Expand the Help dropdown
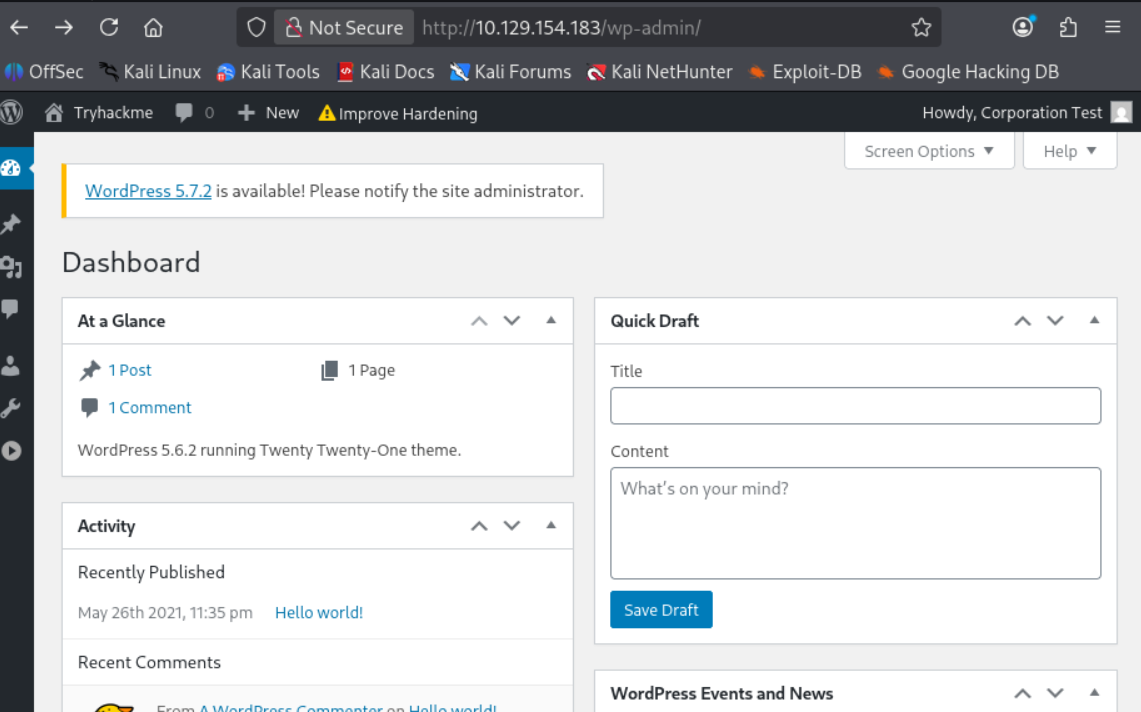 pos(1070,151)
